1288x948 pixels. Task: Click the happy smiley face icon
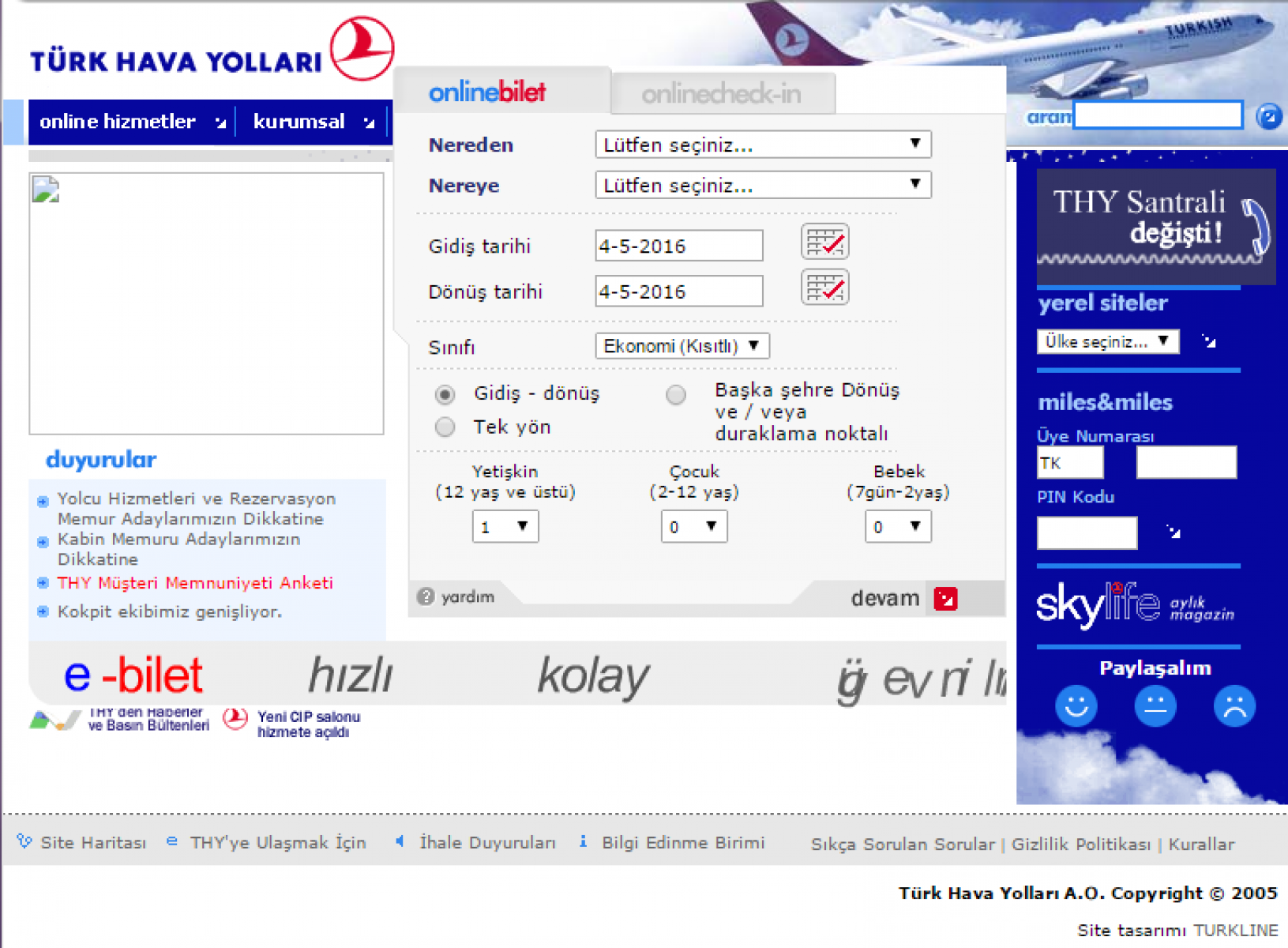(x=1076, y=705)
